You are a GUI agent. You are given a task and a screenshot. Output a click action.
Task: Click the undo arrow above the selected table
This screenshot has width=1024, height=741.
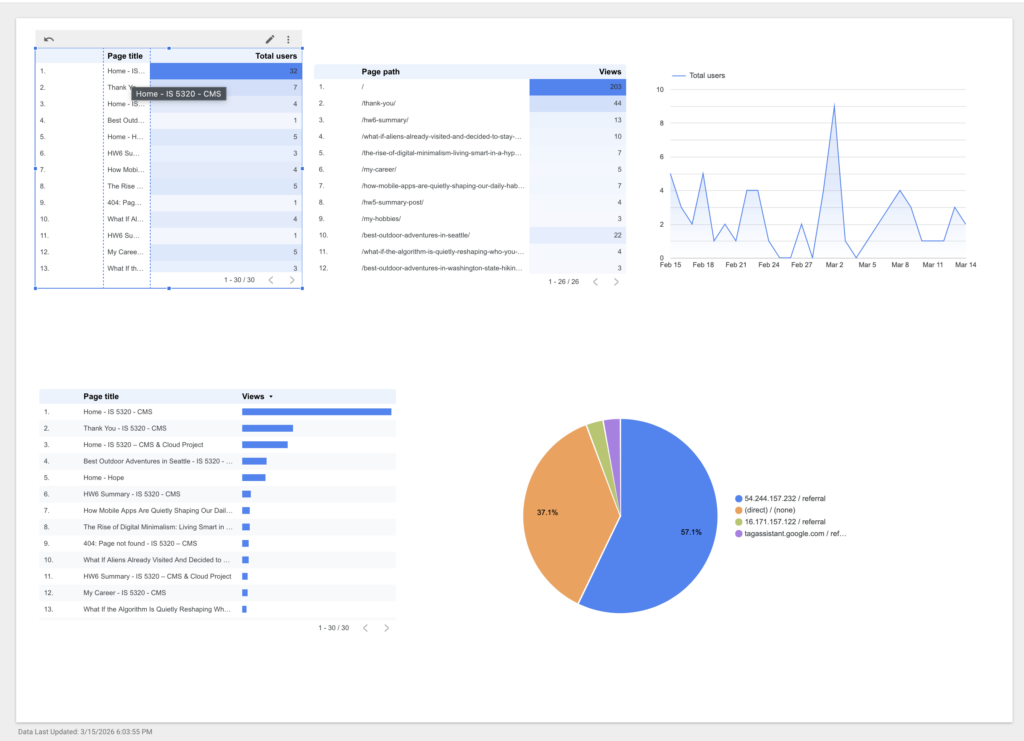coord(49,39)
